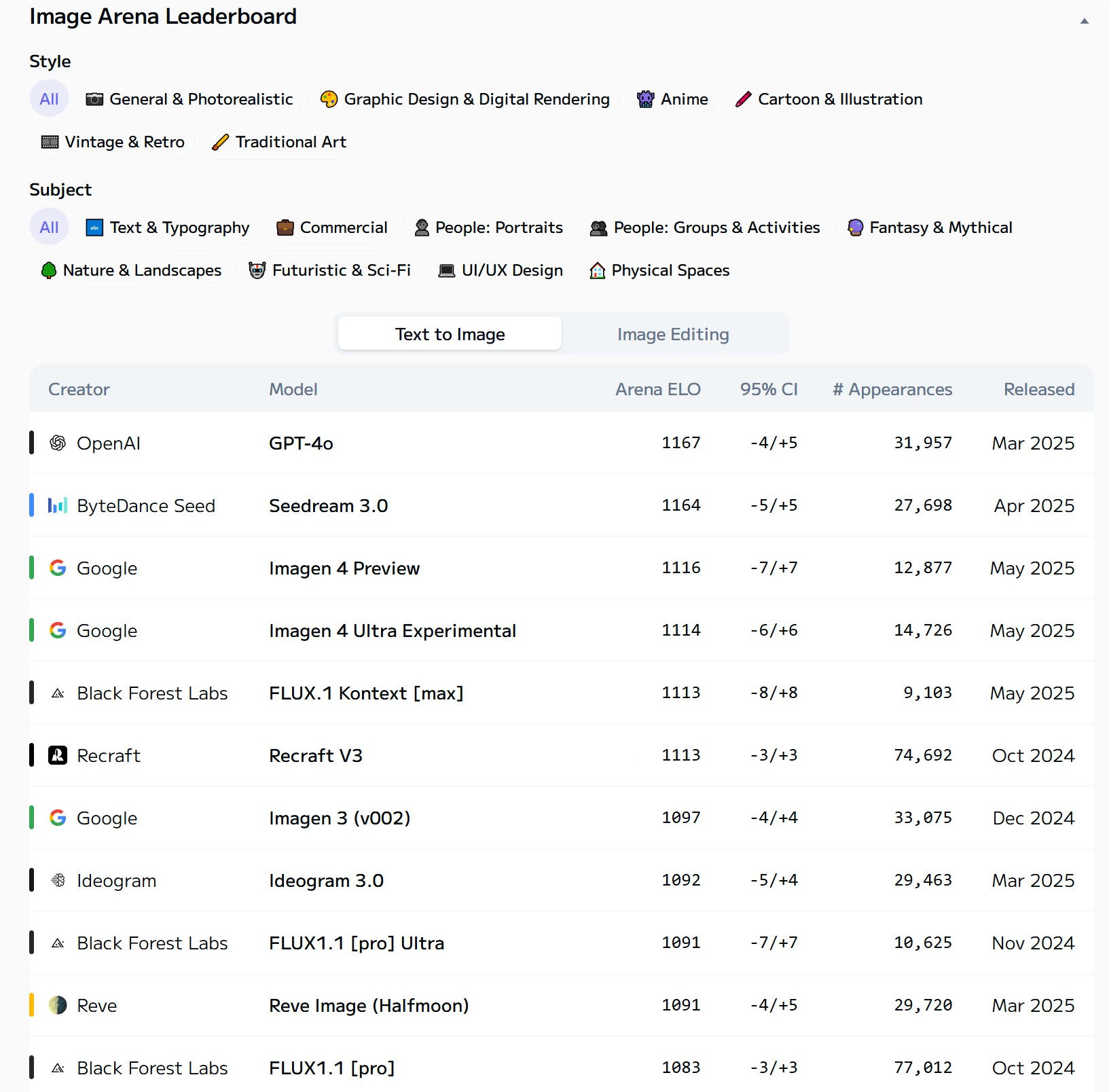This screenshot has height=1092, width=1109.
Task: Filter by Commercial subject label
Action: tap(344, 227)
